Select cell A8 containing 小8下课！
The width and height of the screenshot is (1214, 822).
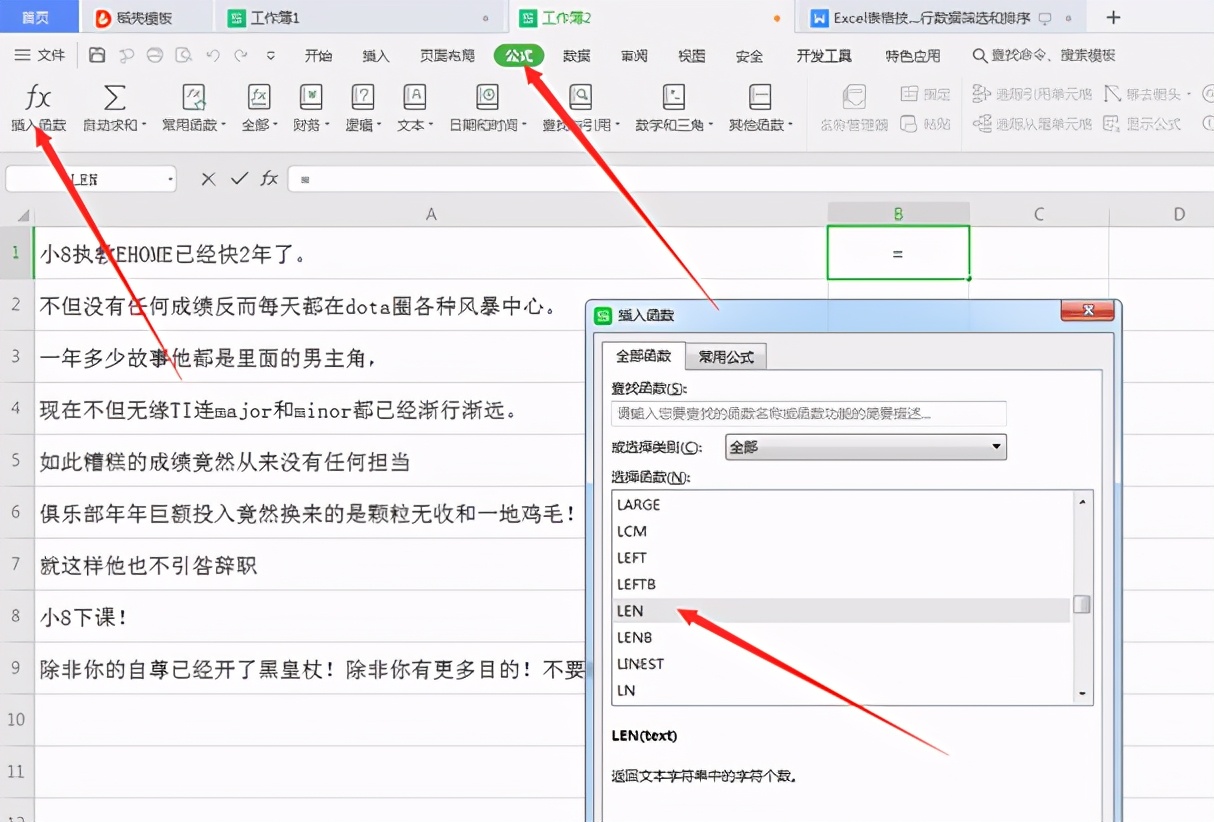click(x=431, y=617)
